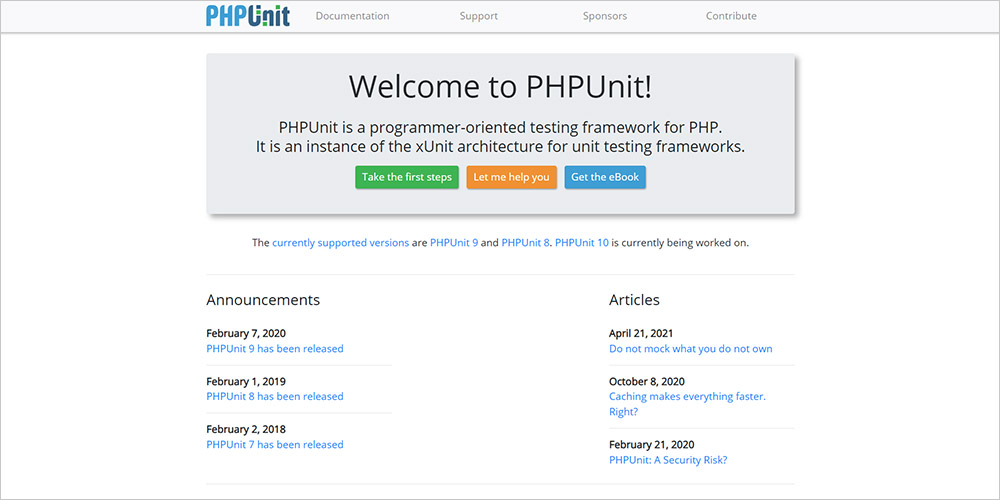This screenshot has height=500, width=1000.
Task: Read Caching makes everything faster article
Action: click(688, 404)
